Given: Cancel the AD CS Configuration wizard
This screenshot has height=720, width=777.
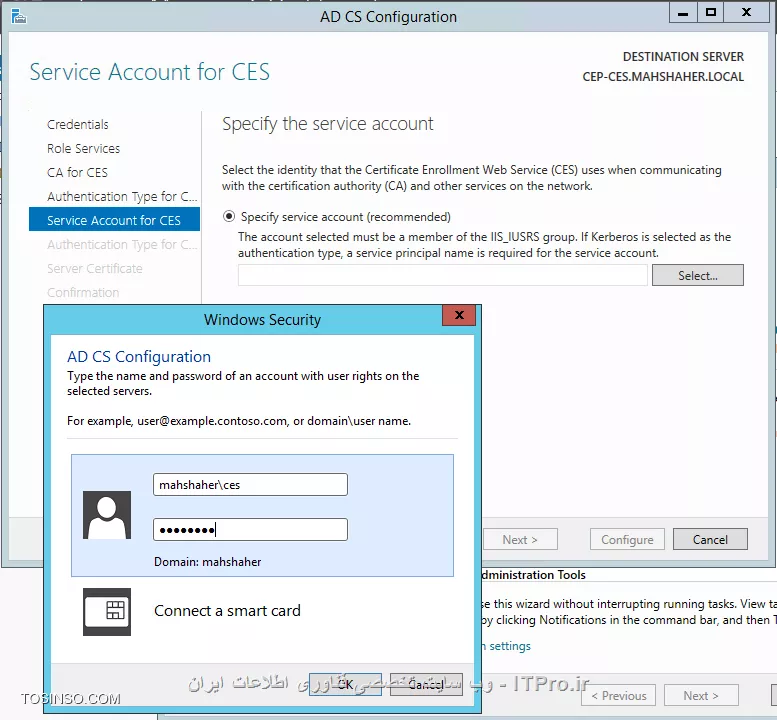Looking at the screenshot, I should (710, 540).
